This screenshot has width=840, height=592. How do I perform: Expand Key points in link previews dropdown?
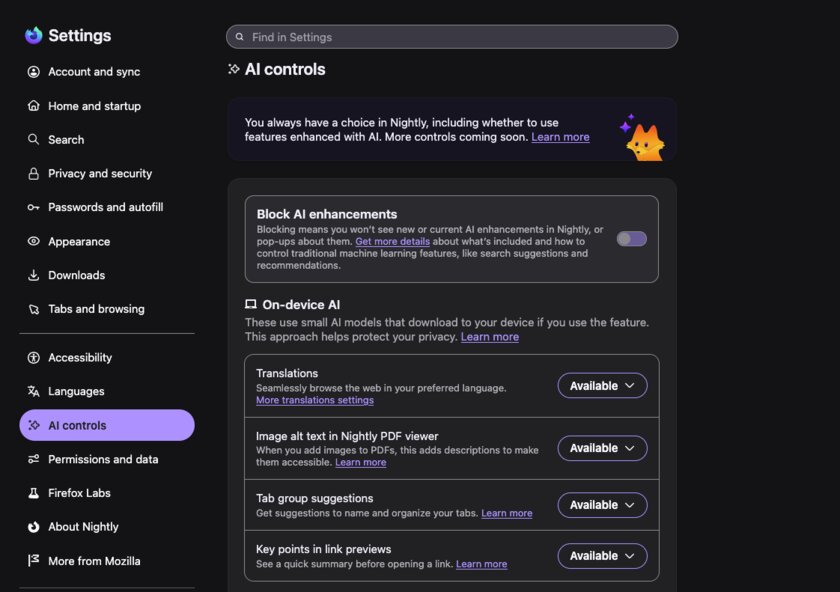tap(602, 556)
